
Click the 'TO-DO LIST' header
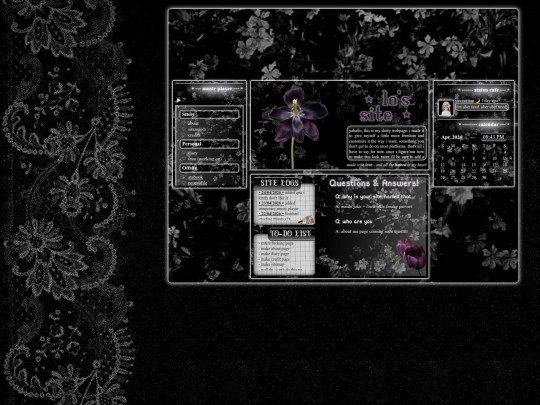[x=291, y=233]
